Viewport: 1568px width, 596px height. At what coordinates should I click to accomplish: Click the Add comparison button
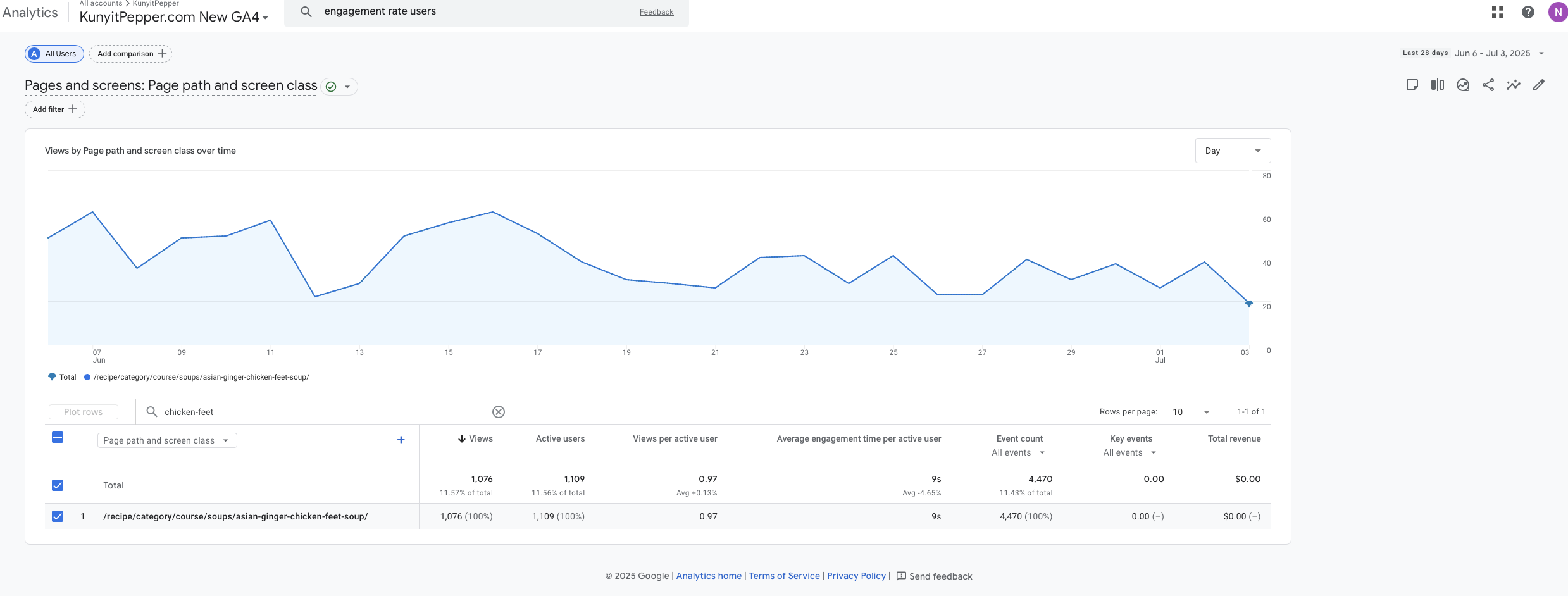131,54
